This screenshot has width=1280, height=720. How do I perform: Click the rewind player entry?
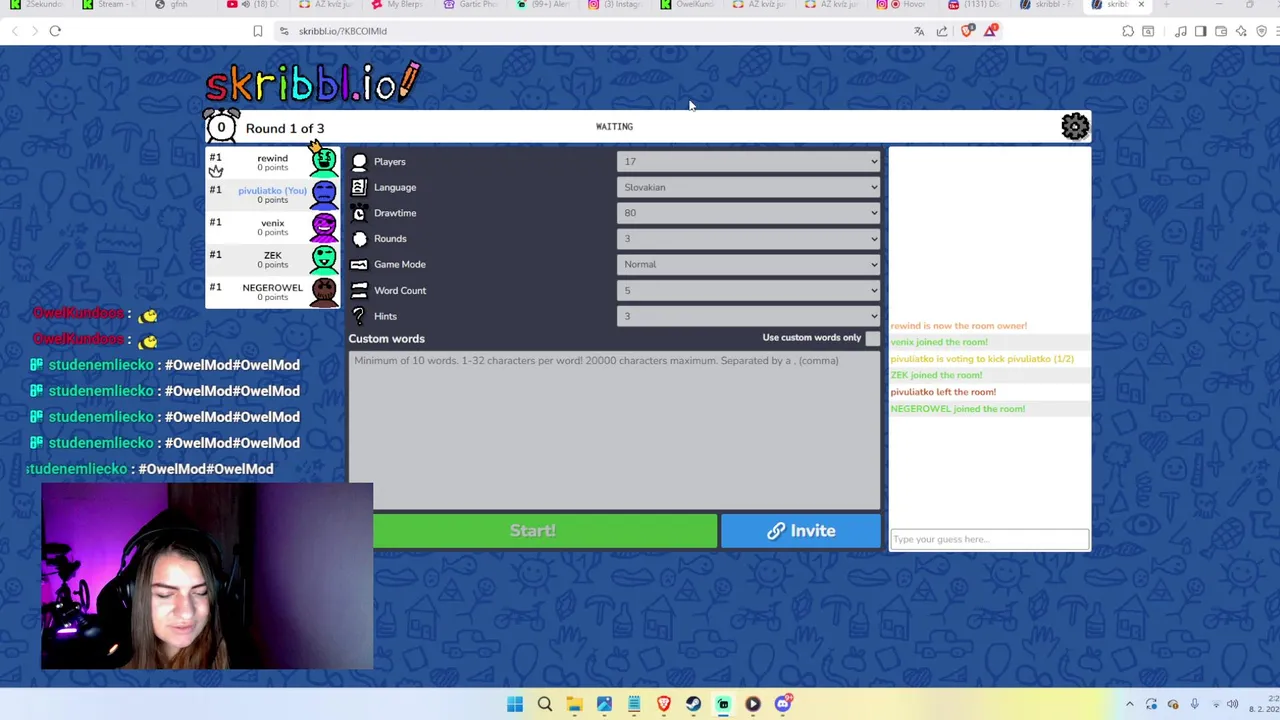pos(272,161)
